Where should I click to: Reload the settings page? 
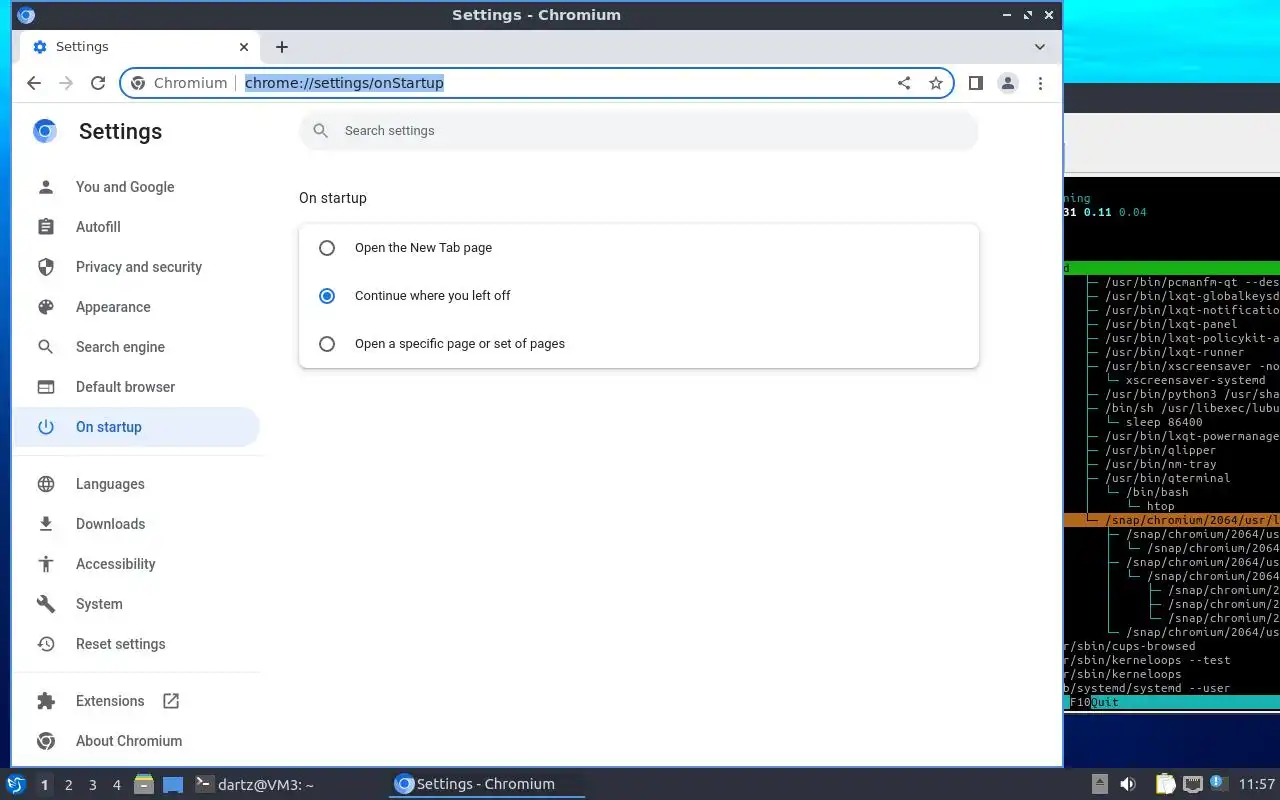pyautogui.click(x=98, y=83)
